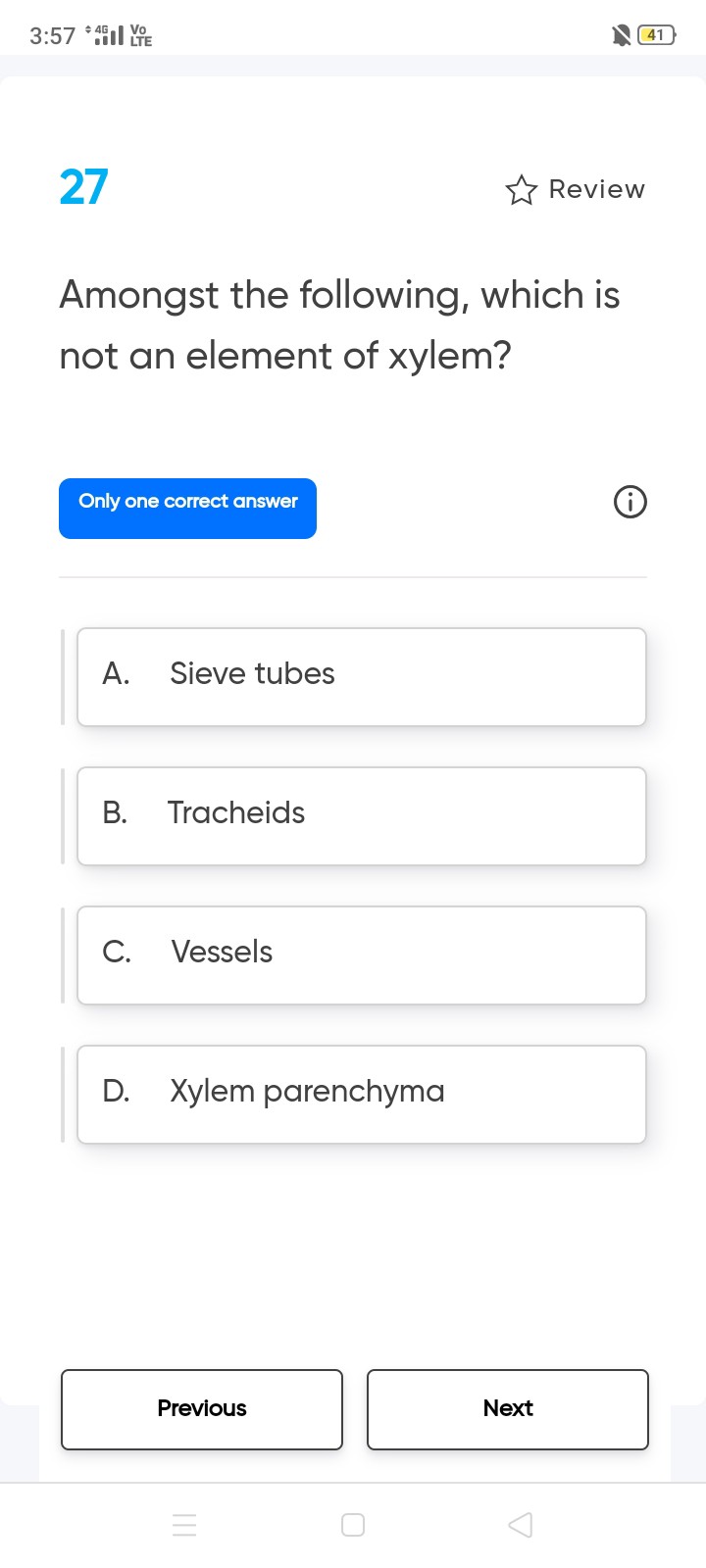Tap the Android back triangle icon
The height and width of the screenshot is (1568, 706).
pos(521,1525)
